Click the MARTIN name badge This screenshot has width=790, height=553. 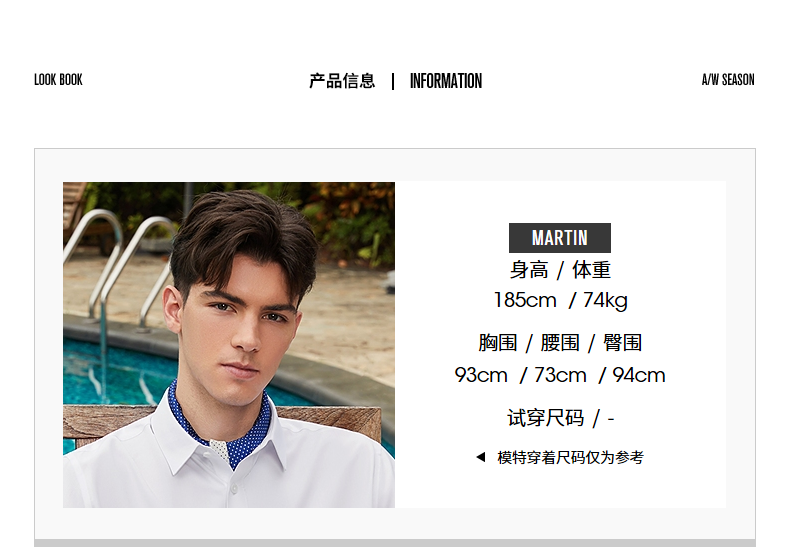pos(560,238)
